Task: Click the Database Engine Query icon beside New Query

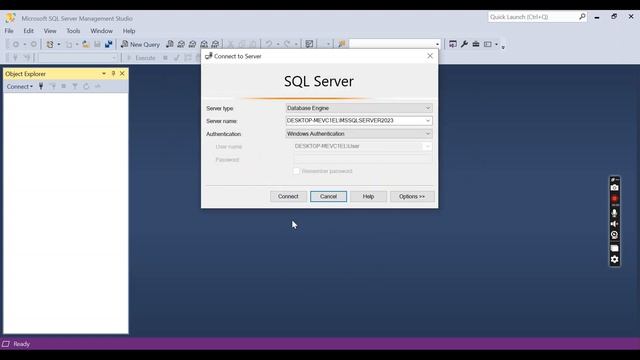Action: (x=170, y=44)
